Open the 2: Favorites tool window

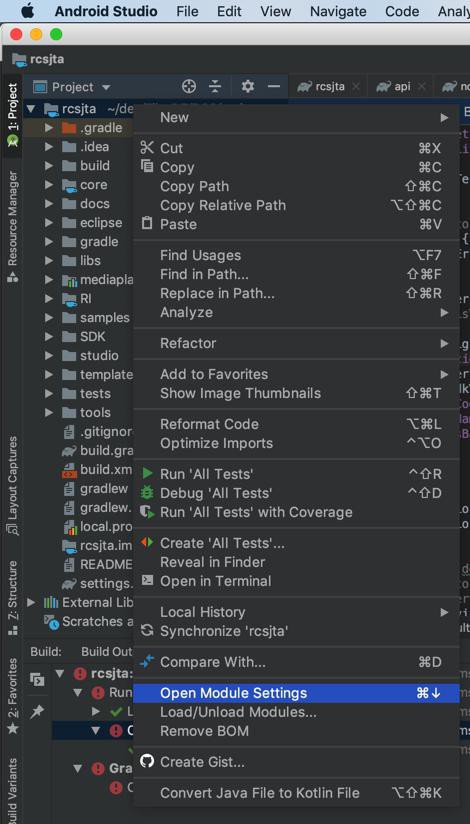(x=12, y=696)
